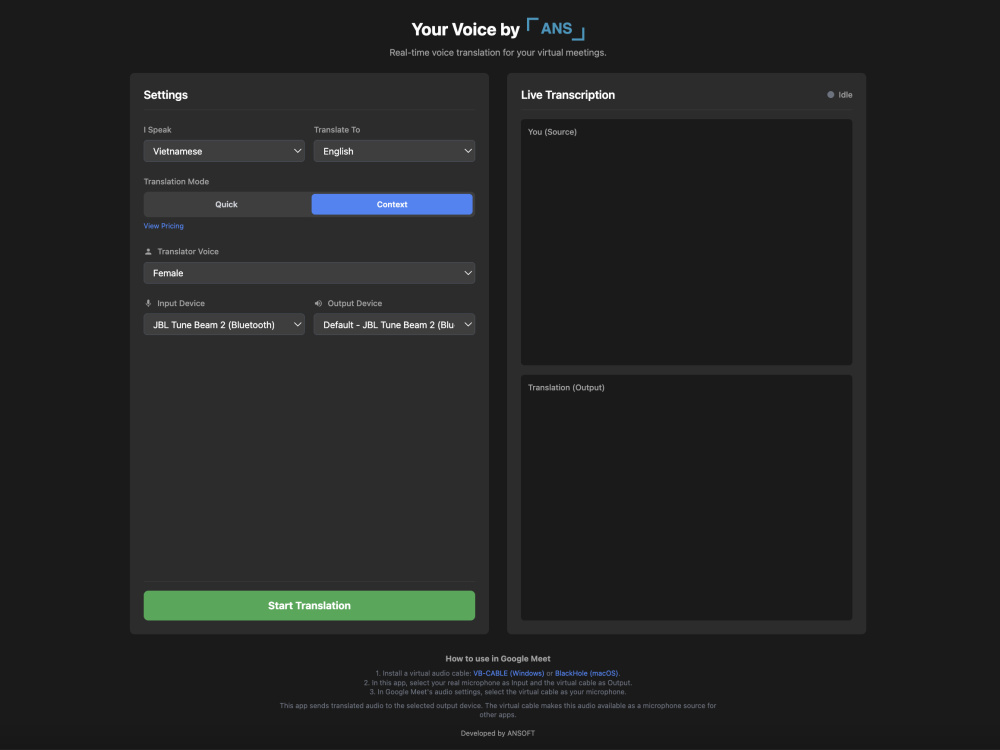Click the microphone icon beside Input Device
The height and width of the screenshot is (750, 1000).
coord(148,304)
